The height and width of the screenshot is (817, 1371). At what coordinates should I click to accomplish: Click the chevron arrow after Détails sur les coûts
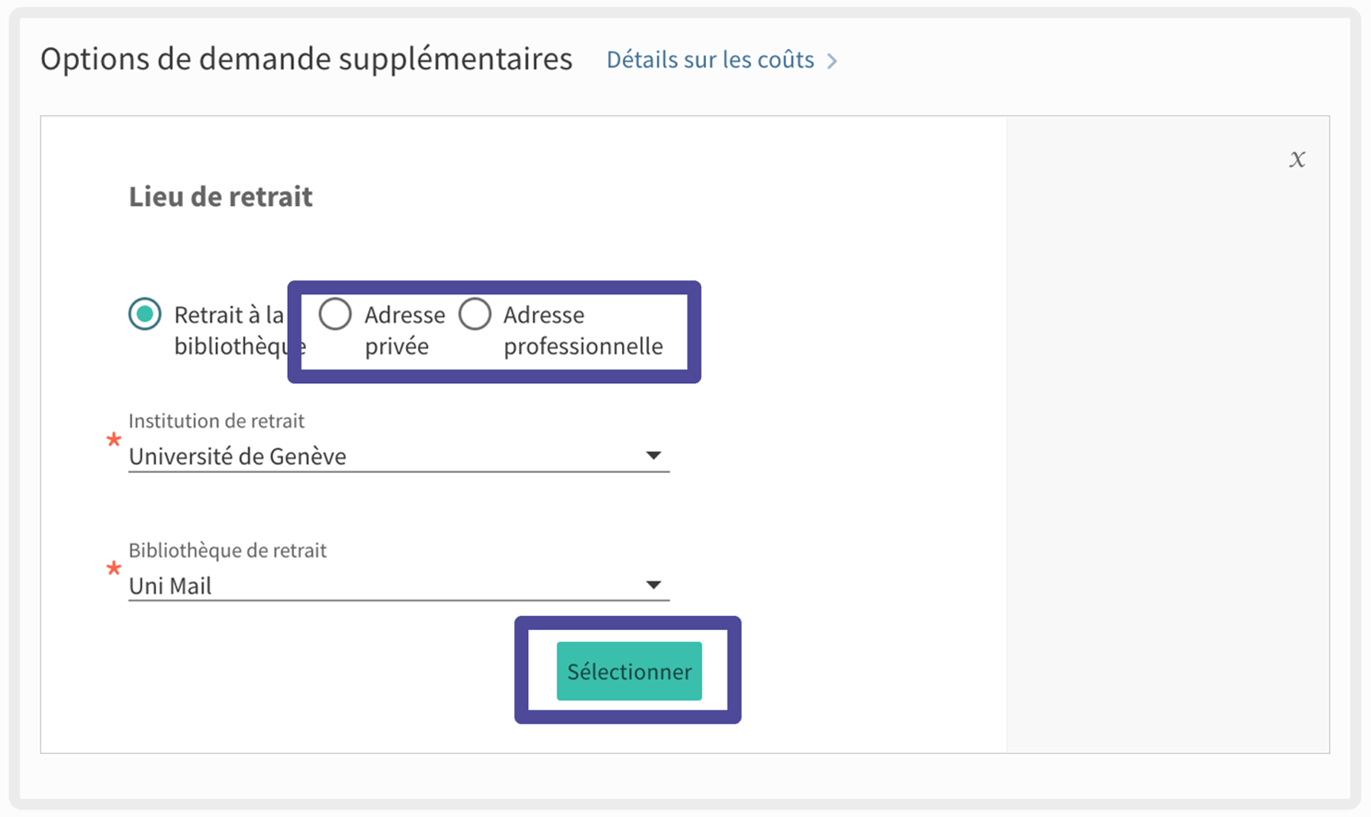click(832, 62)
